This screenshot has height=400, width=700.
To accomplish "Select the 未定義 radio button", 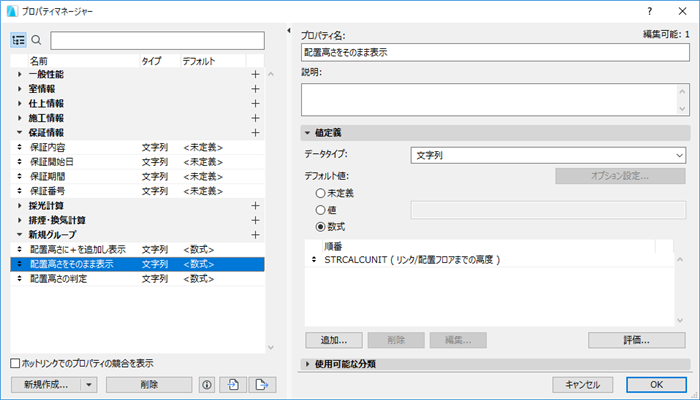I will 320,193.
